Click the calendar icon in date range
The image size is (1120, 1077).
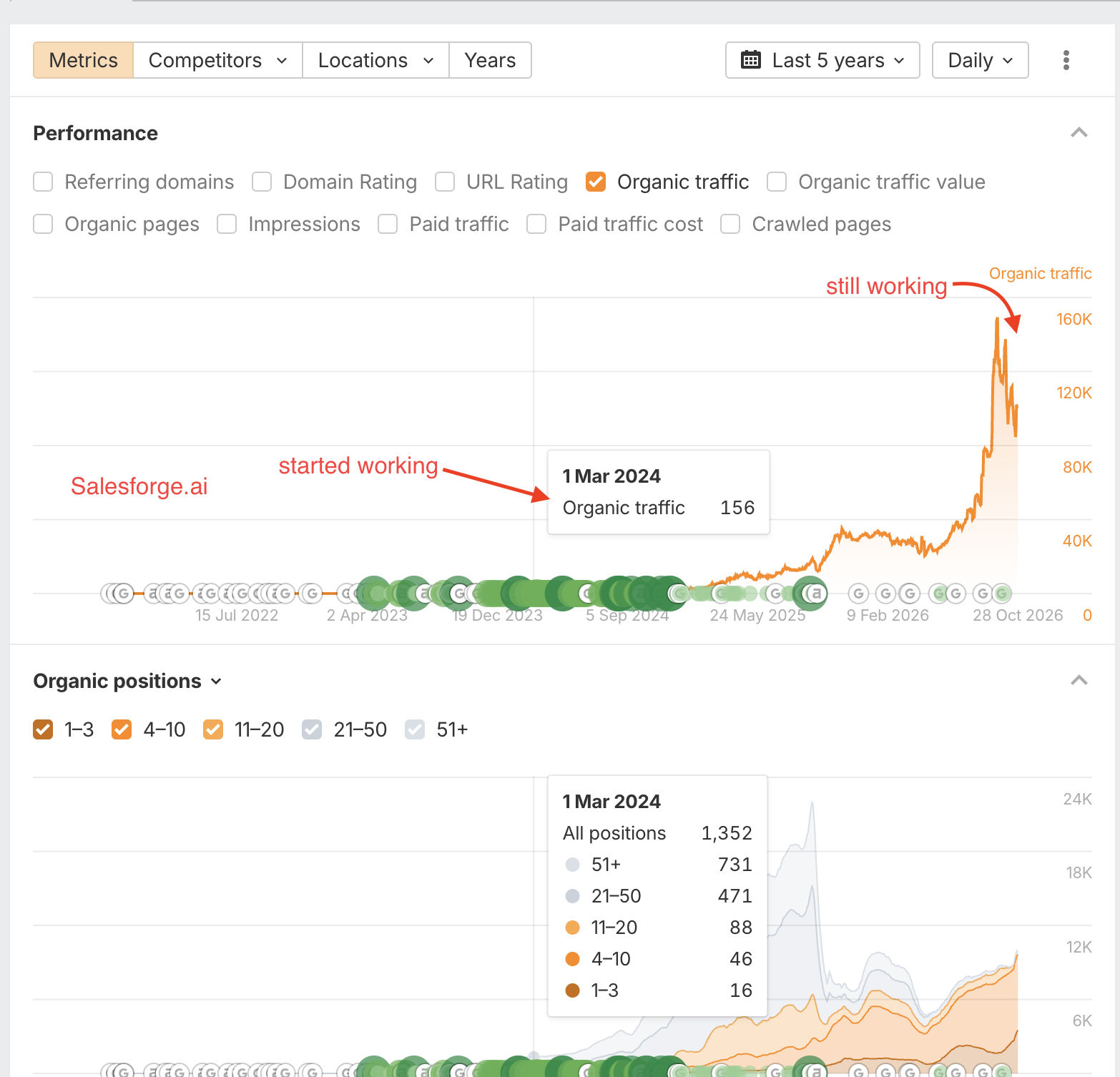pos(751,59)
